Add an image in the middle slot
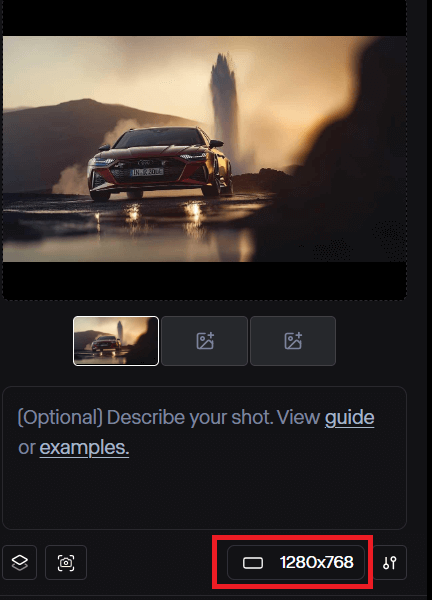This screenshot has width=432, height=600. (x=205, y=341)
